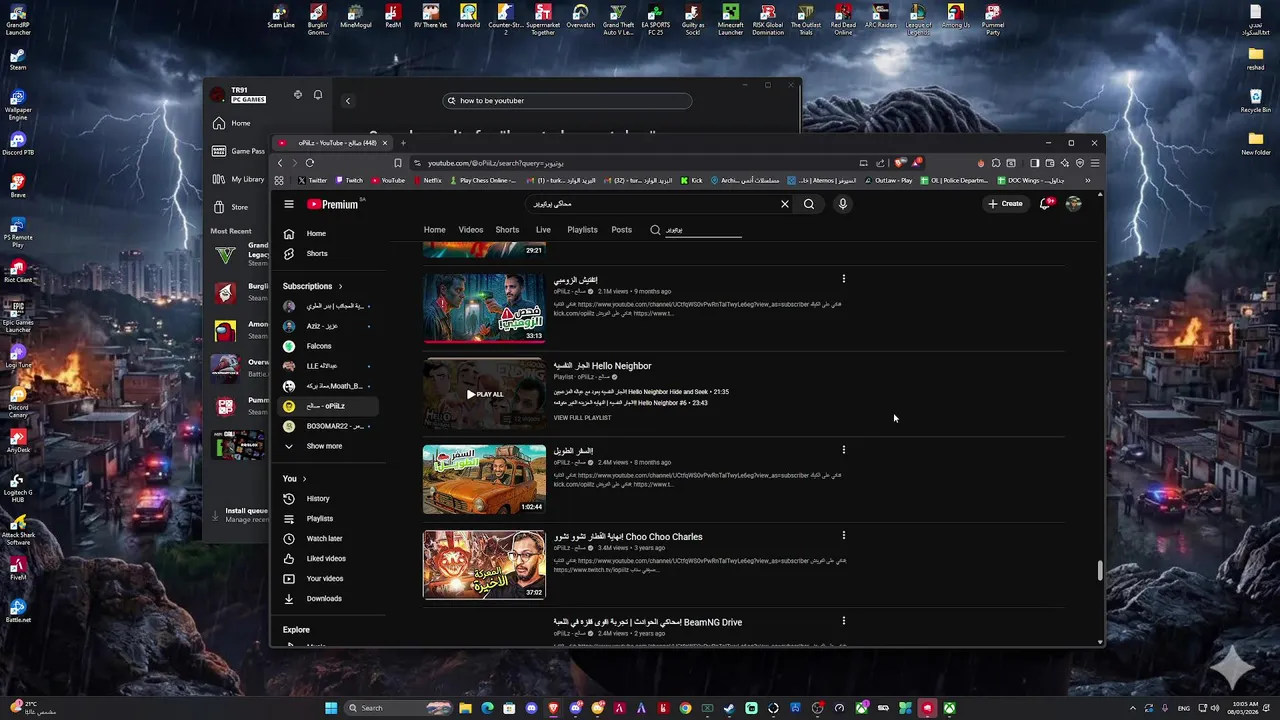Open Palworld desktop shortcut

(x=468, y=18)
